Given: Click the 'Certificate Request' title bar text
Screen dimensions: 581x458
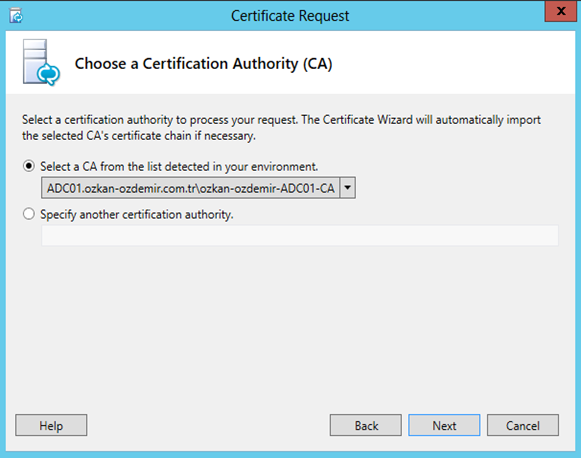Looking at the screenshot, I should (x=290, y=16).
